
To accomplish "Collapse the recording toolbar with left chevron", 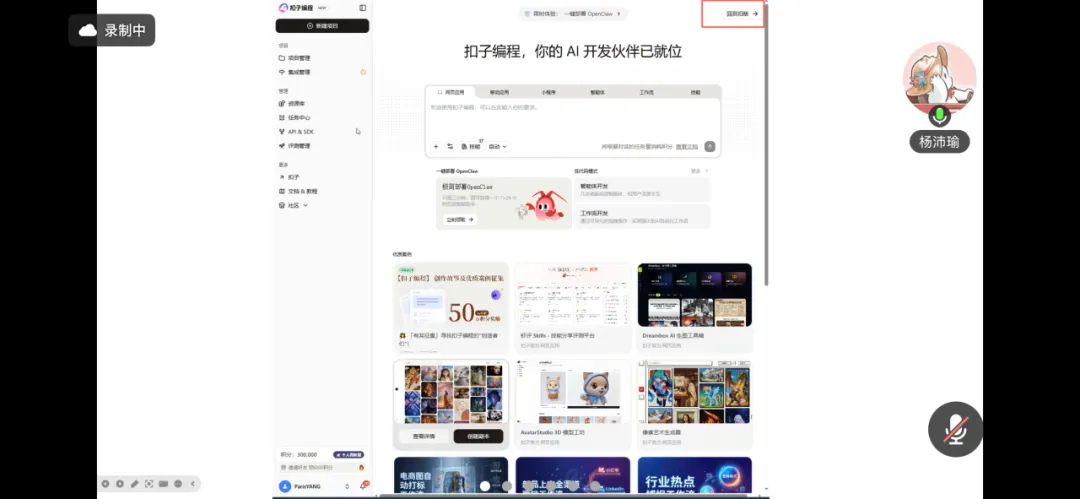I will pyautogui.click(x=193, y=484).
